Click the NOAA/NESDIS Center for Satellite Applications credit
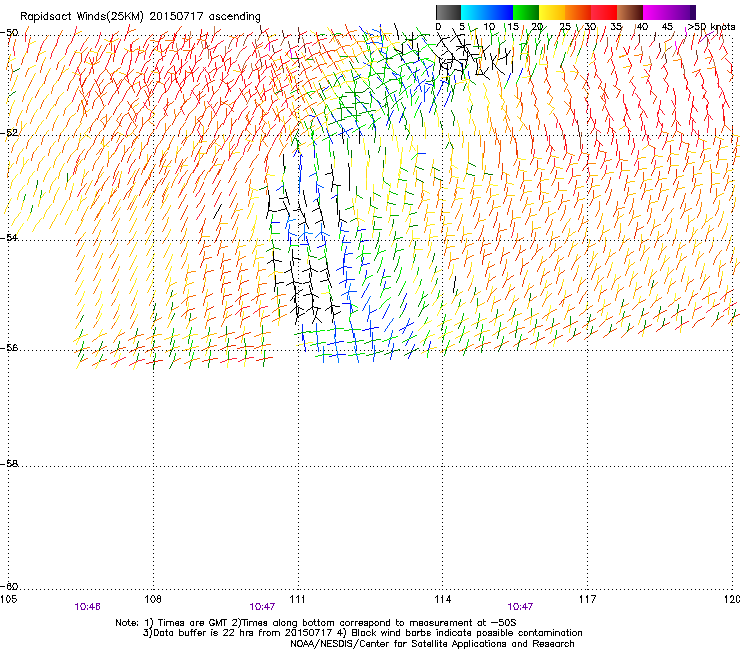 point(432,643)
